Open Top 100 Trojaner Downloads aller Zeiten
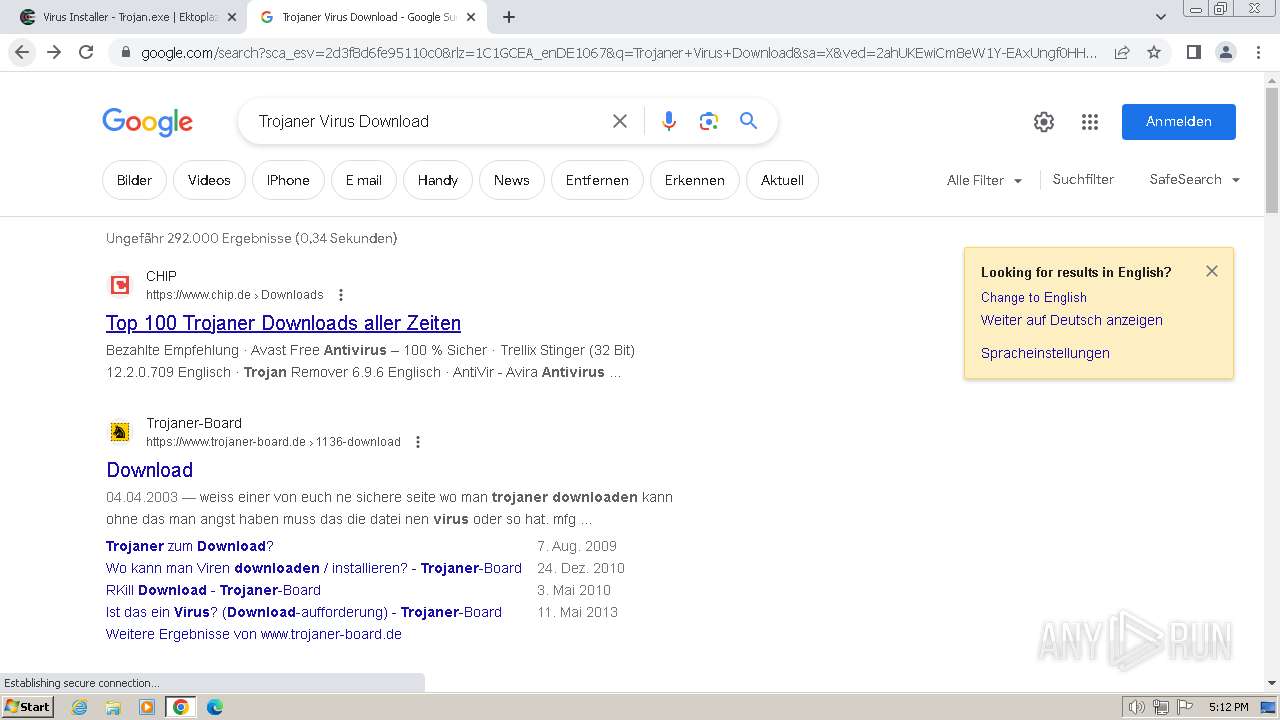 [x=283, y=323]
